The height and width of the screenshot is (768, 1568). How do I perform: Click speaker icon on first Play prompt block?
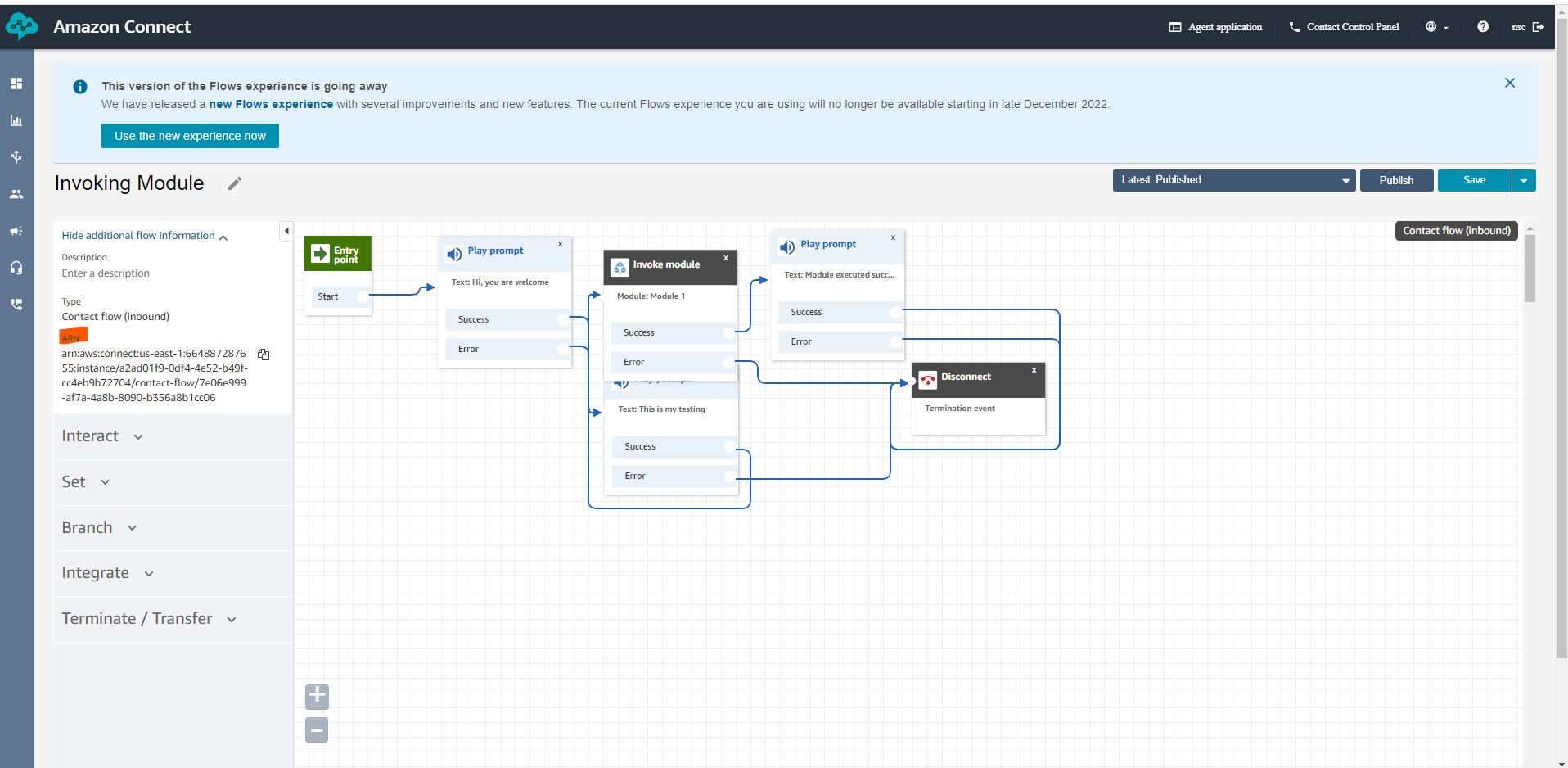coord(454,254)
